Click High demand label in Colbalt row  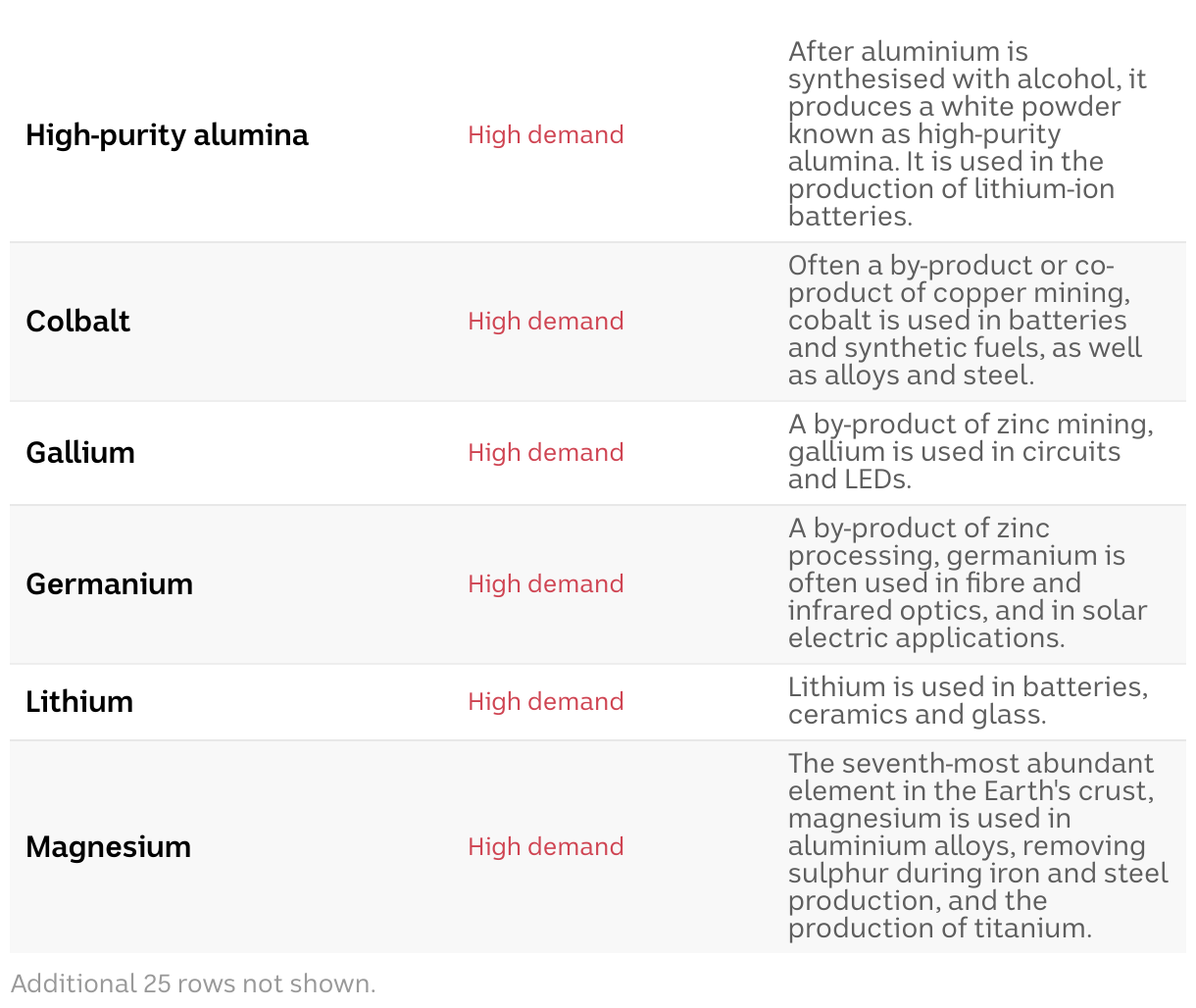(545, 321)
